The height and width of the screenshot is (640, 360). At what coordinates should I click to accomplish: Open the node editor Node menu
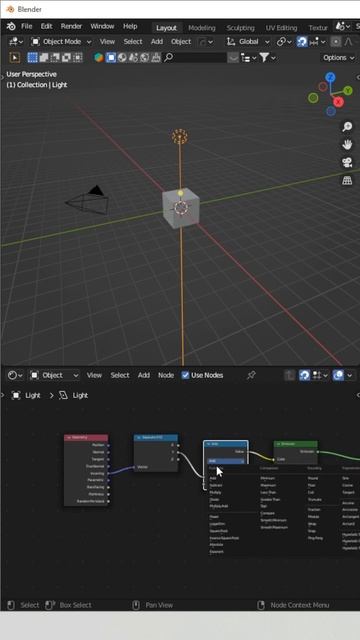tap(166, 375)
